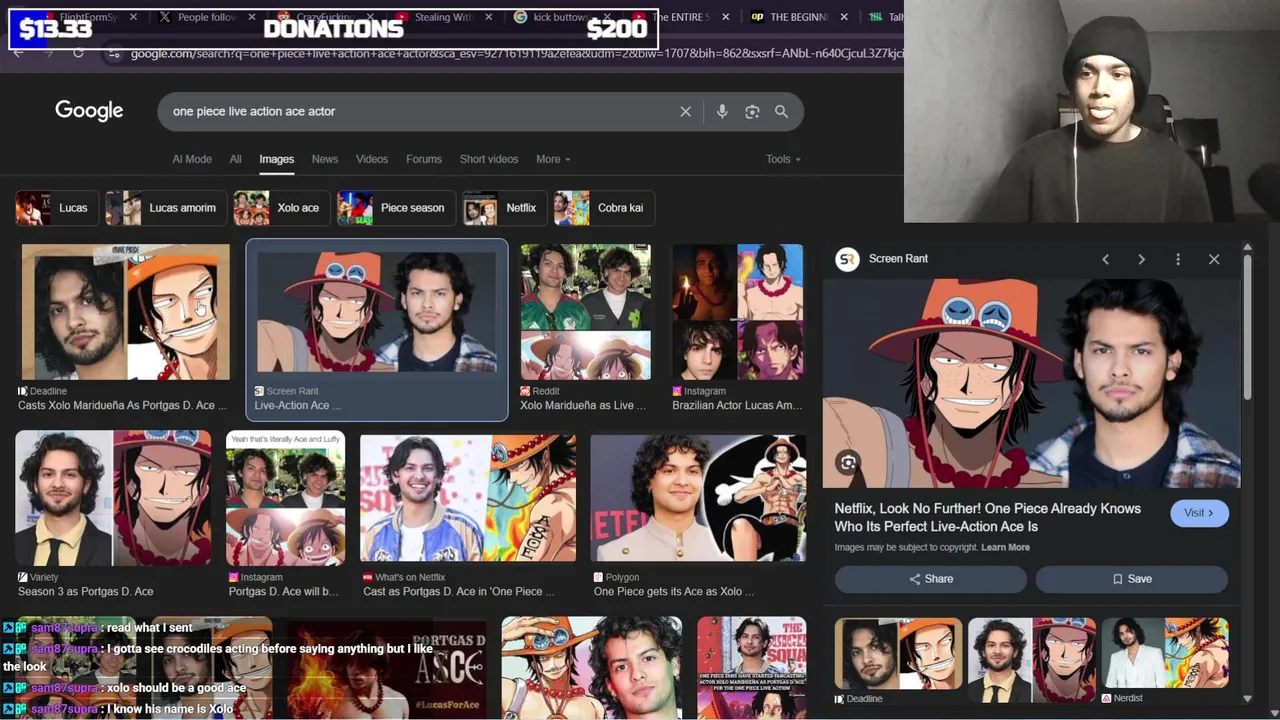
Task: Open Screen Rant 'Live-Action Ace' image result
Action: click(377, 312)
